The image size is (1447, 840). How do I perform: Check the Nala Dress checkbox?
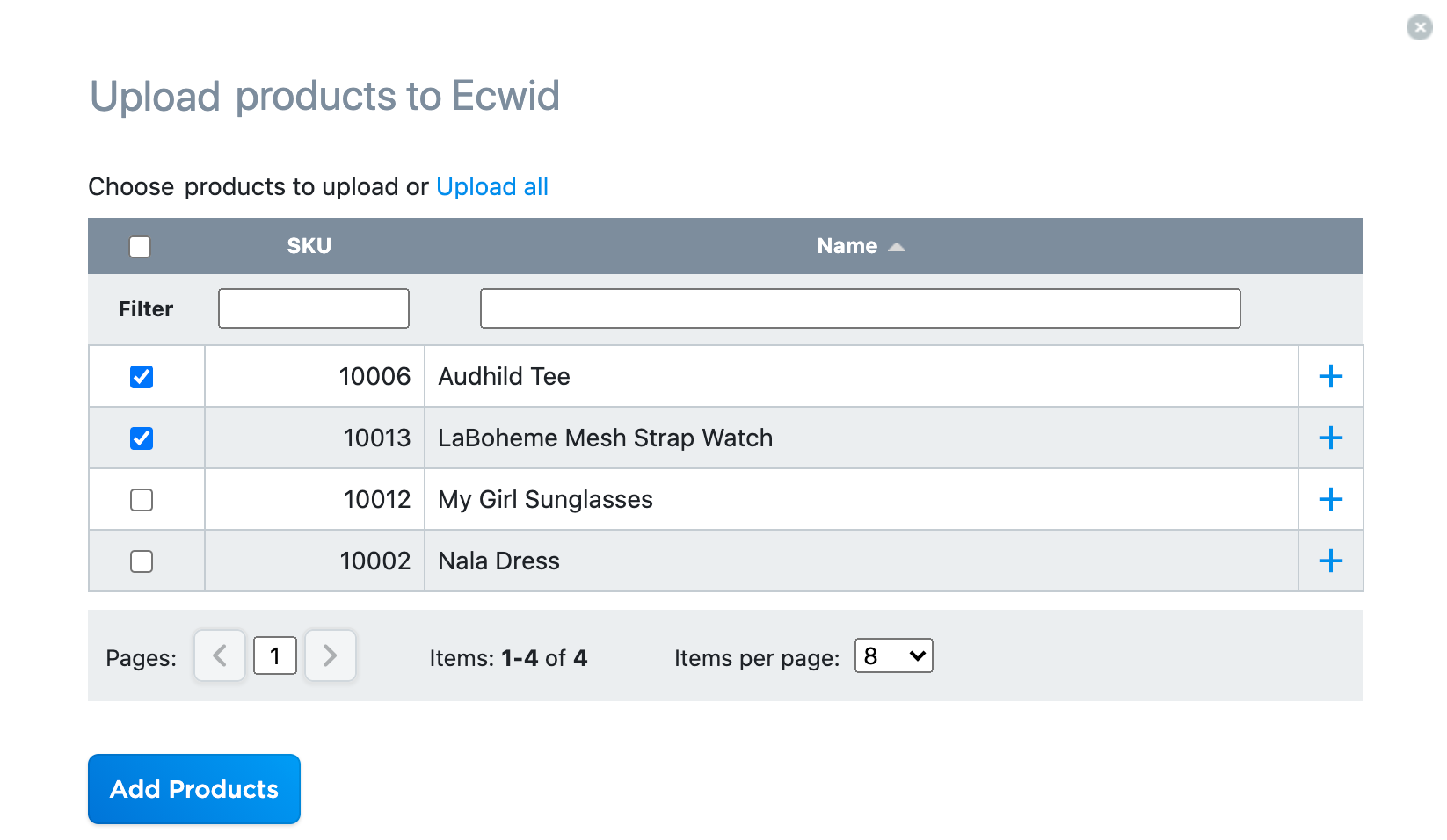(142, 561)
